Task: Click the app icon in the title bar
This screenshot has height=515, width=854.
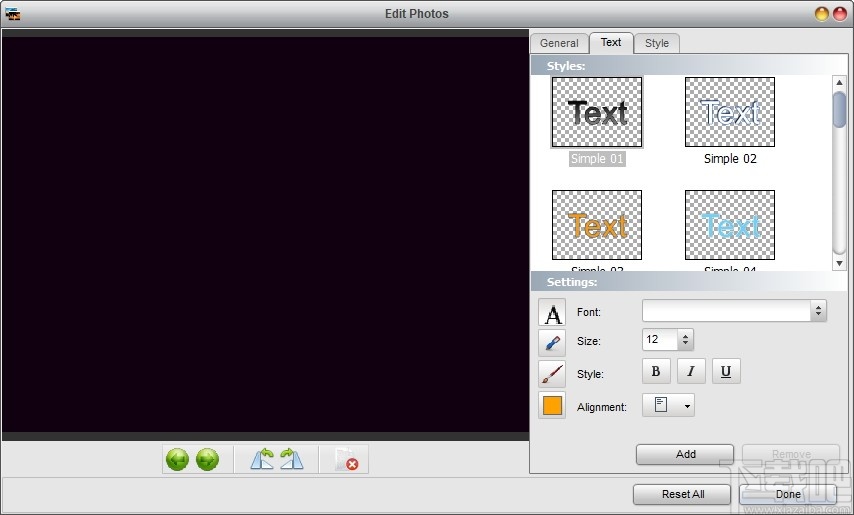Action: (x=12, y=14)
